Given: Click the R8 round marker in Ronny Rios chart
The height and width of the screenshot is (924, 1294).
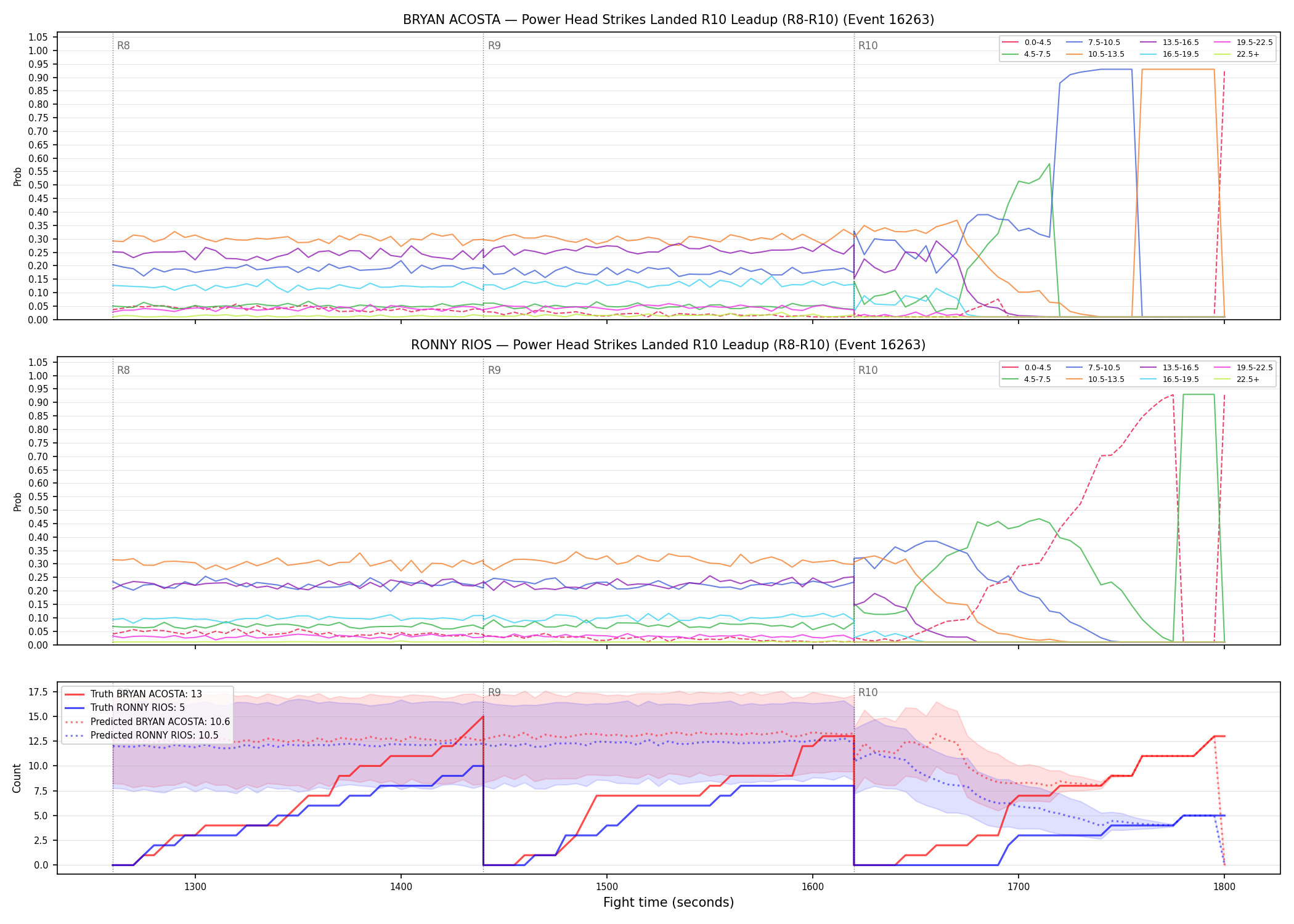Looking at the screenshot, I should 123,370.
